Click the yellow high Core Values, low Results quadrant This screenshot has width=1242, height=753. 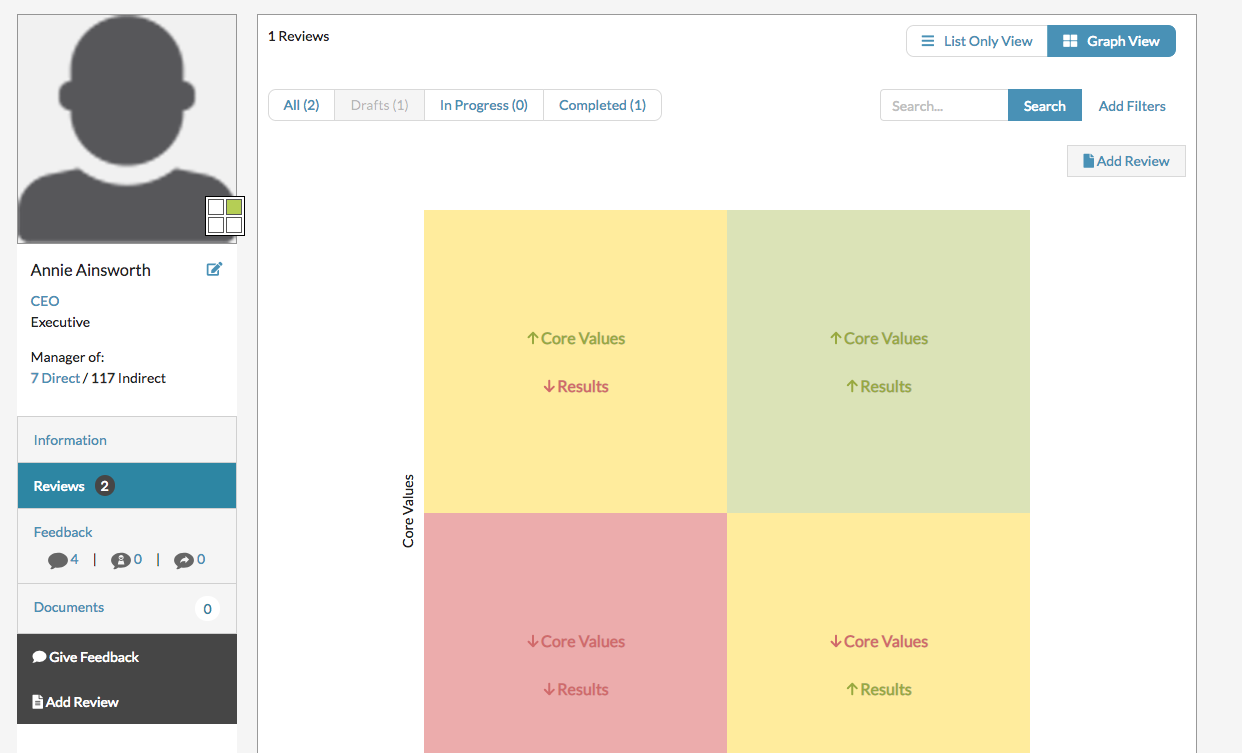point(575,362)
